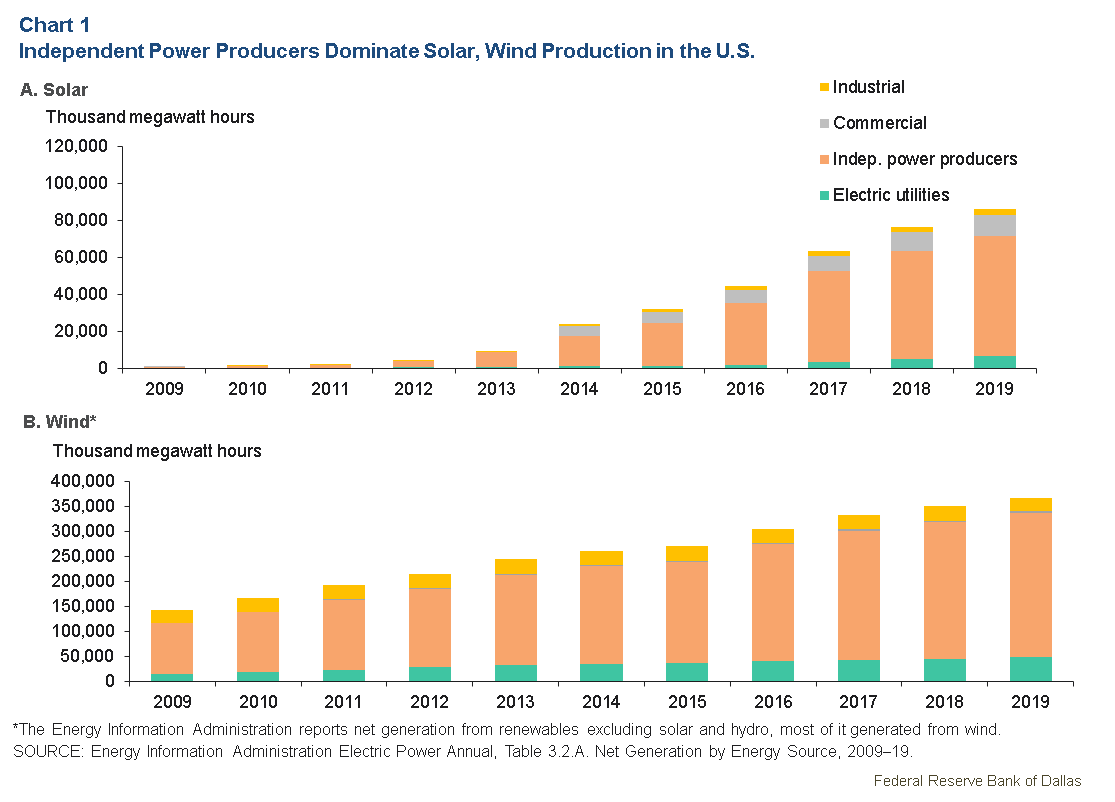Screen dimensions: 1115x802
Task: Click the solar axis value 40,000
Action: coord(81,294)
